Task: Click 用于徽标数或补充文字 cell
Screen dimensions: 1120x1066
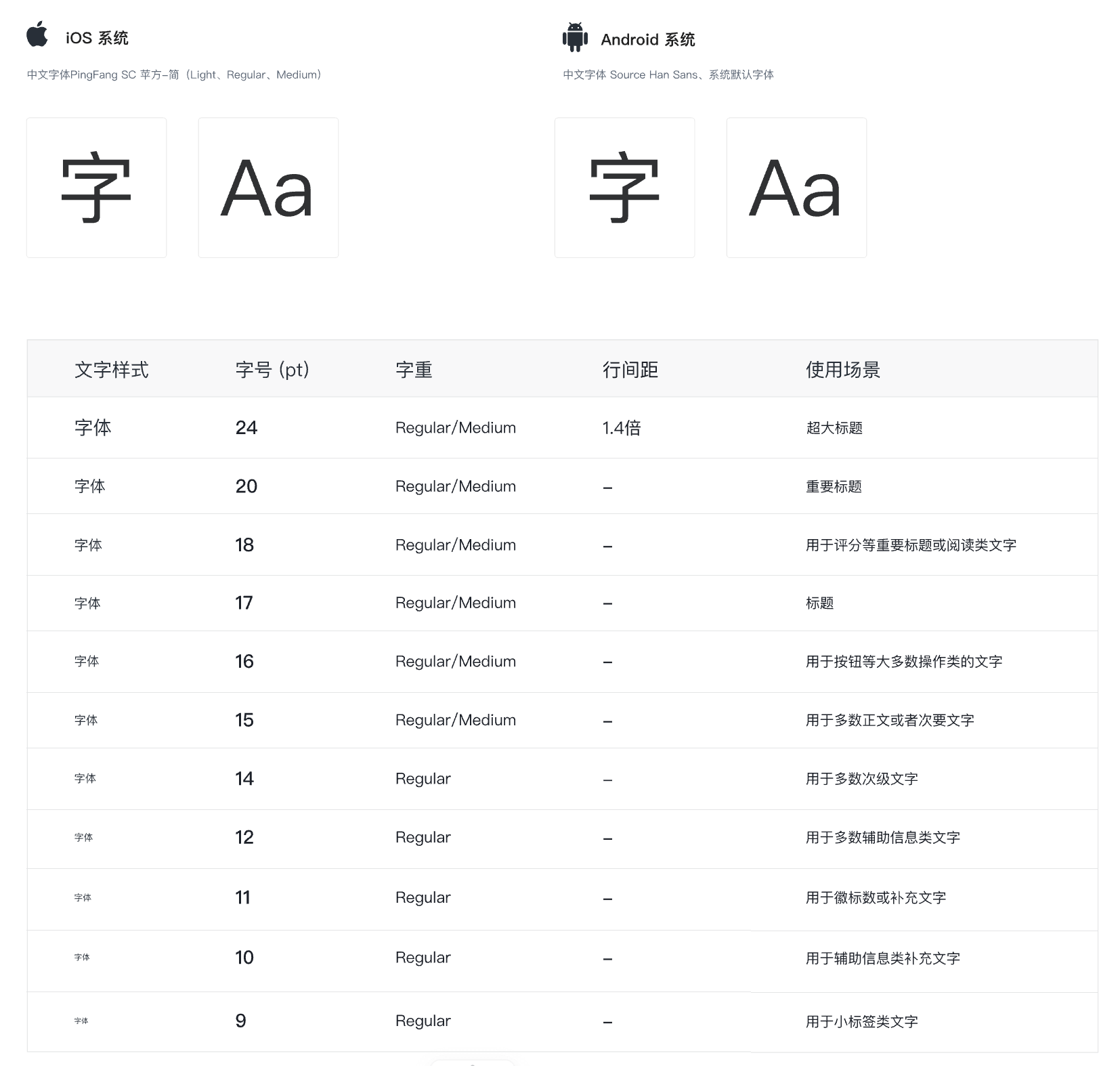Action: click(x=876, y=897)
